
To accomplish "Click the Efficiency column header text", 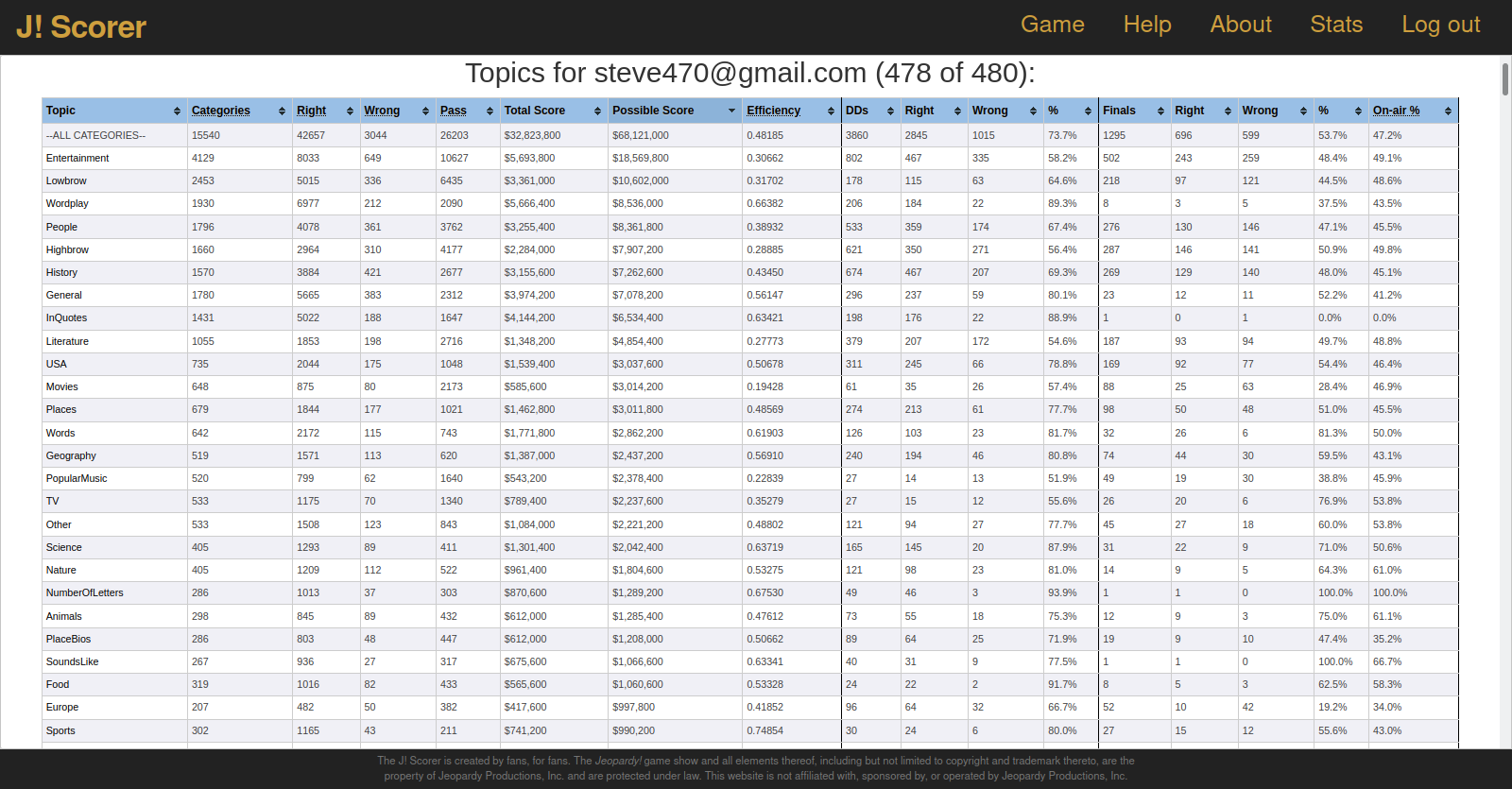I will pyautogui.click(x=773, y=111).
